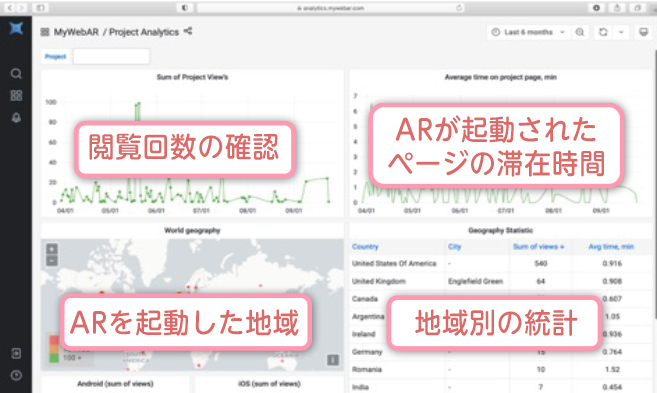
Task: Toggle the browser sidebar button
Action: pos(40,8)
